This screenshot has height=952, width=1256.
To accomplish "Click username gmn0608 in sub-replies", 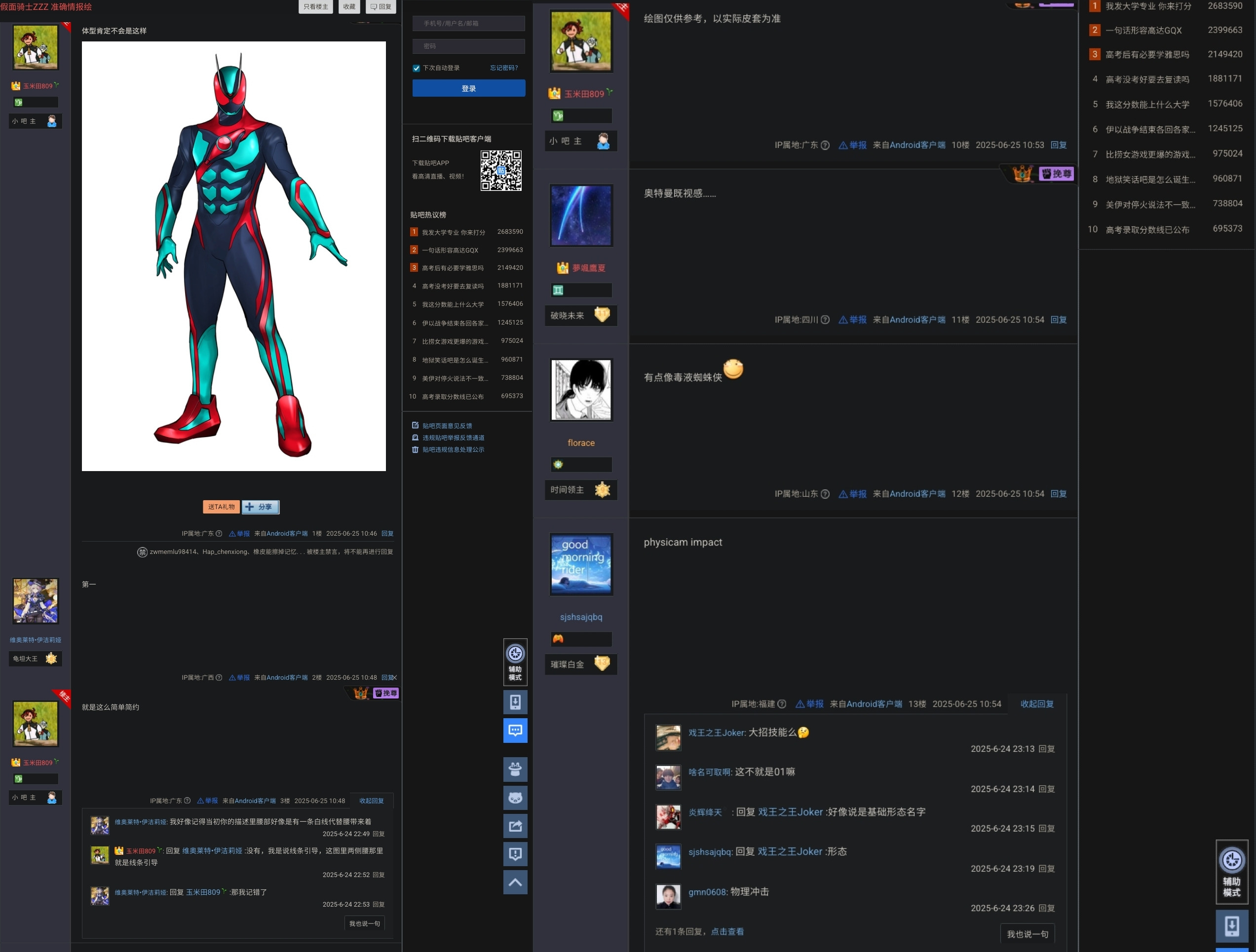I will (707, 893).
